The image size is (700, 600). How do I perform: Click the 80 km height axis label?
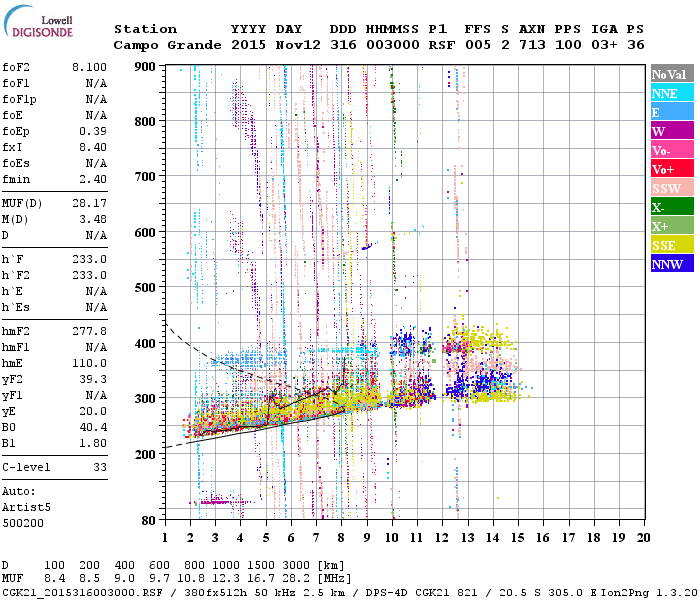click(x=149, y=520)
